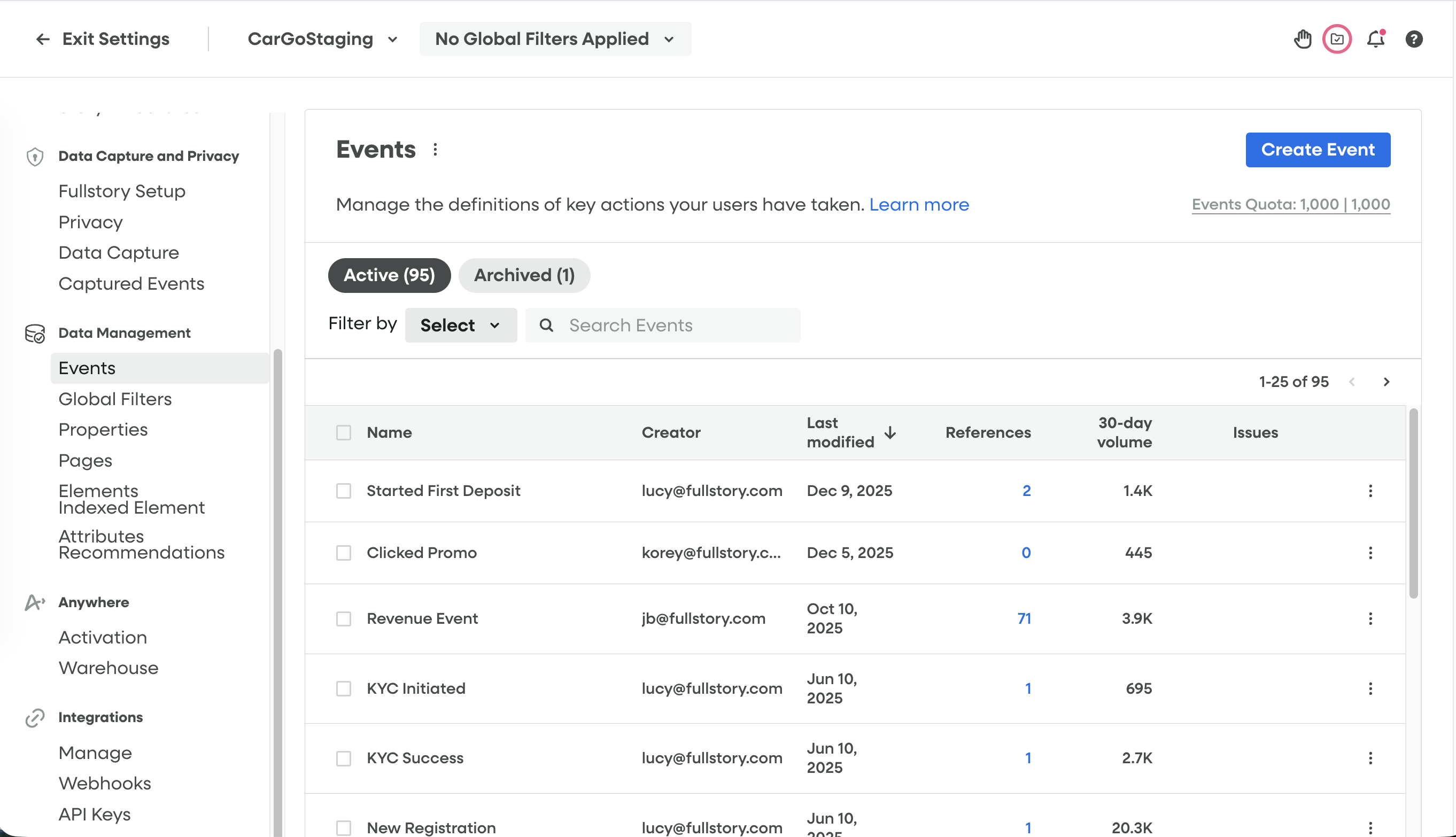This screenshot has height=837, width=1456.
Task: Switch to the Archived (1) tab
Action: (x=524, y=275)
